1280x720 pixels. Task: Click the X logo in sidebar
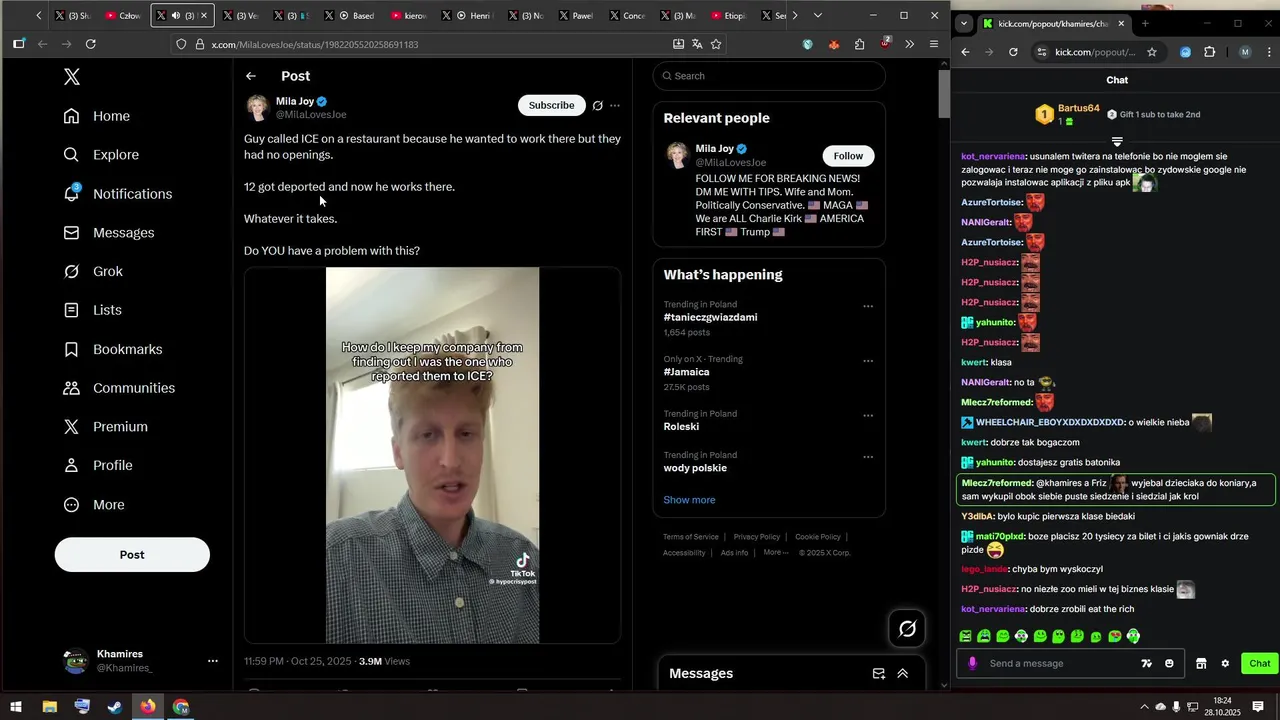click(x=72, y=77)
